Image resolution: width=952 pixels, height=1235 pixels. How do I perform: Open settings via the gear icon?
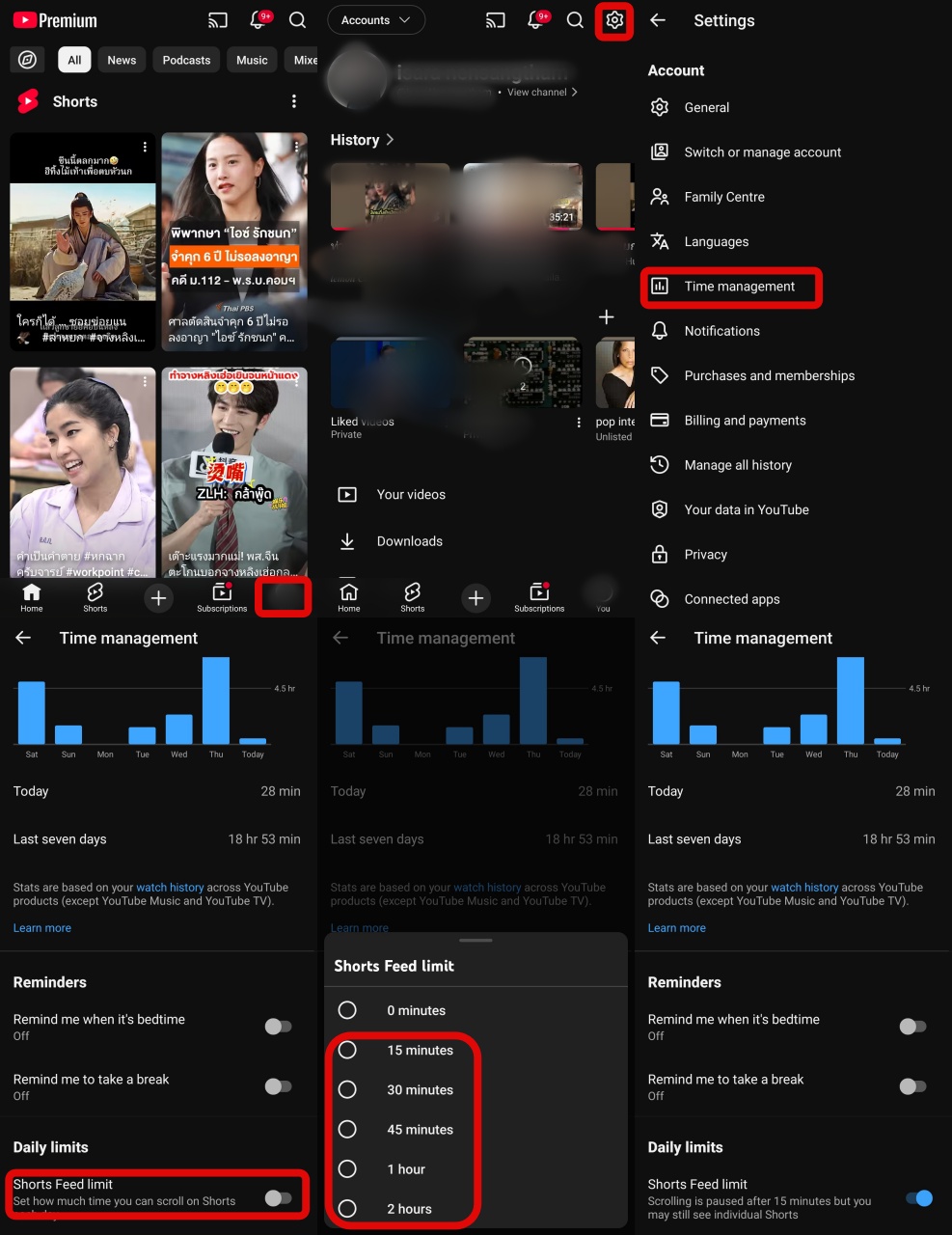614,20
